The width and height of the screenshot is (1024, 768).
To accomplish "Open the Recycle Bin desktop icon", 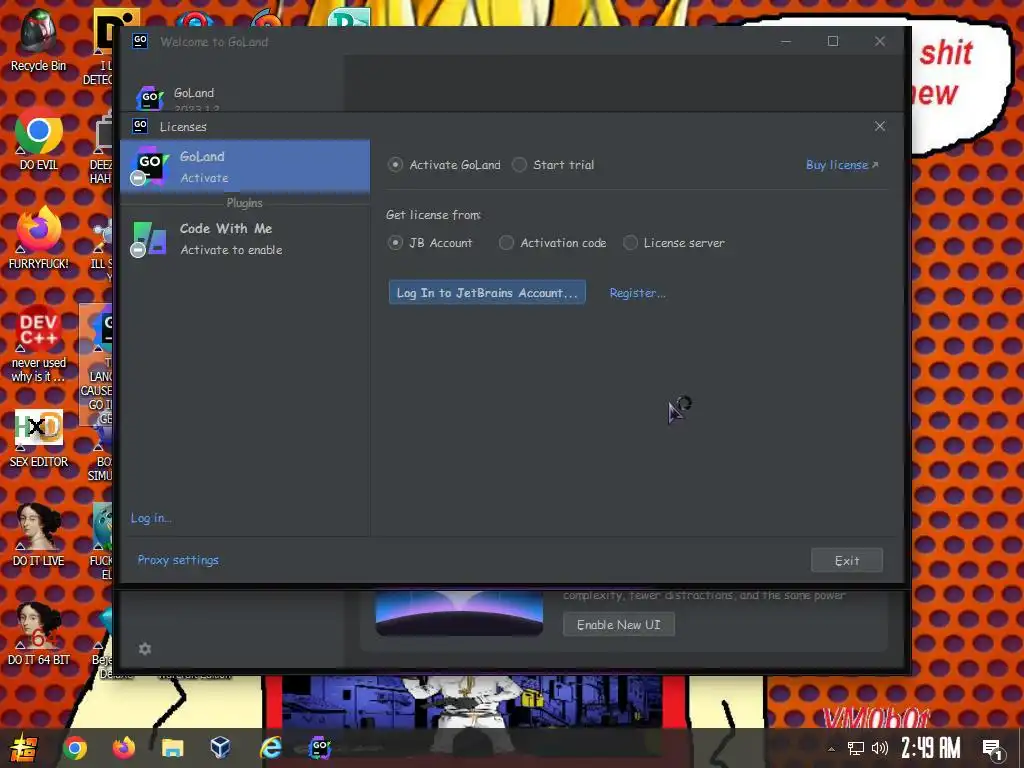I will (x=38, y=40).
